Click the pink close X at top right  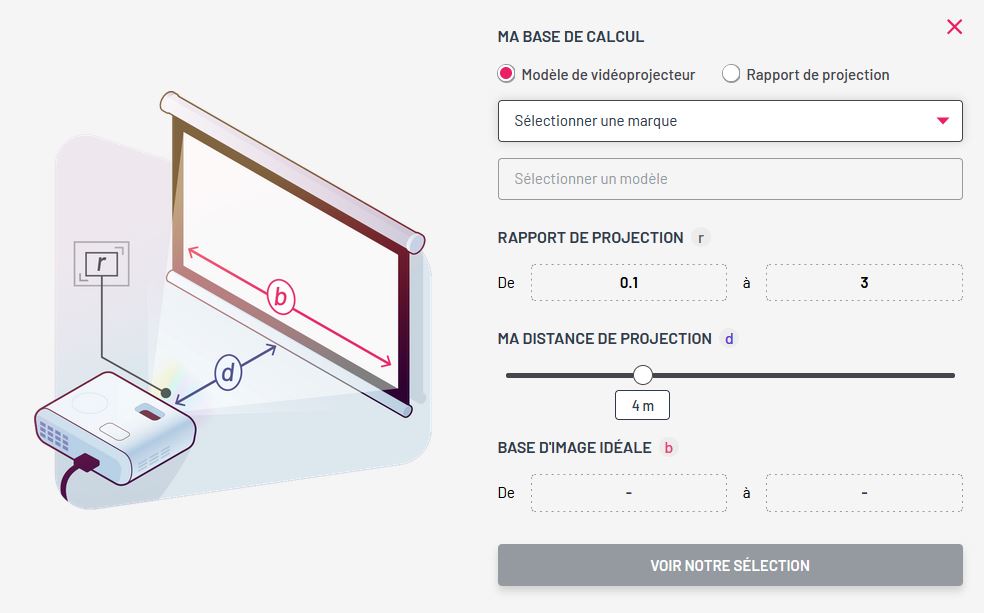pos(954,27)
